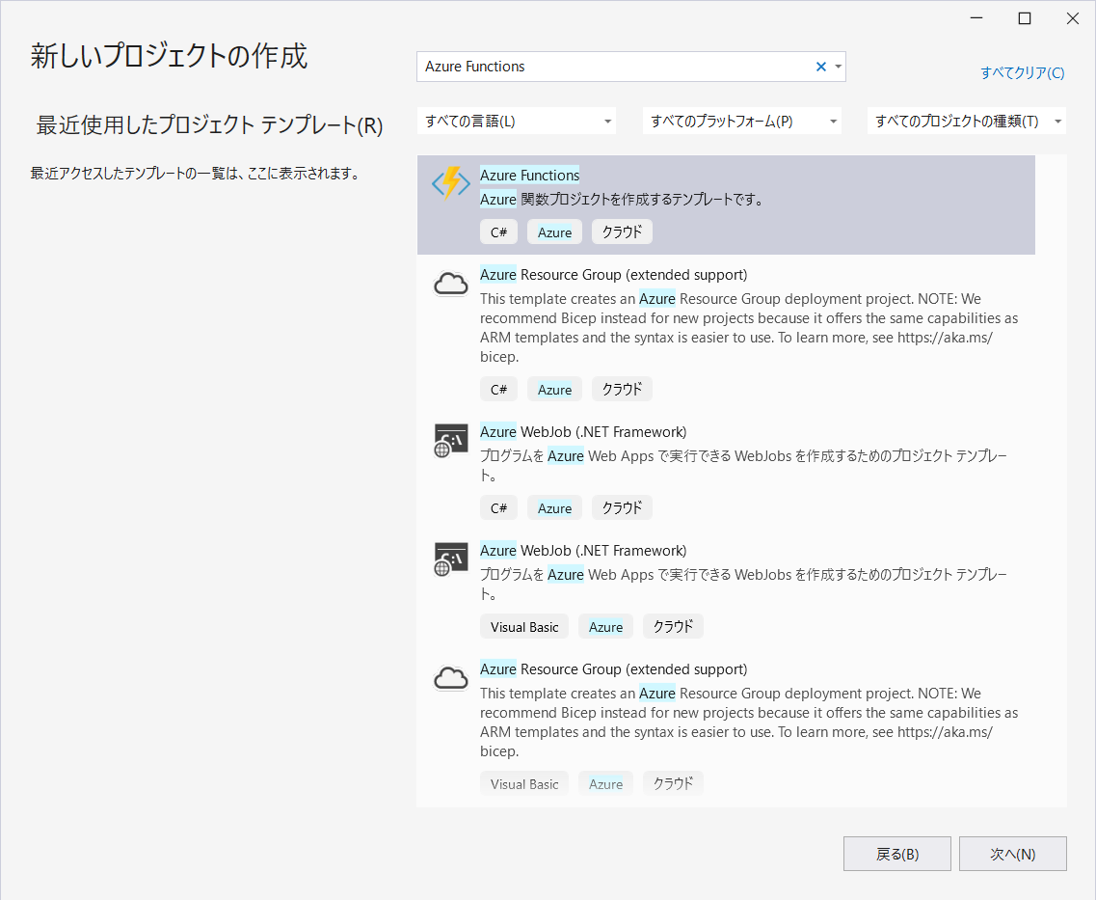This screenshot has height=900, width=1096.
Task: Open the search history dropdown arrow
Action: pos(838,66)
